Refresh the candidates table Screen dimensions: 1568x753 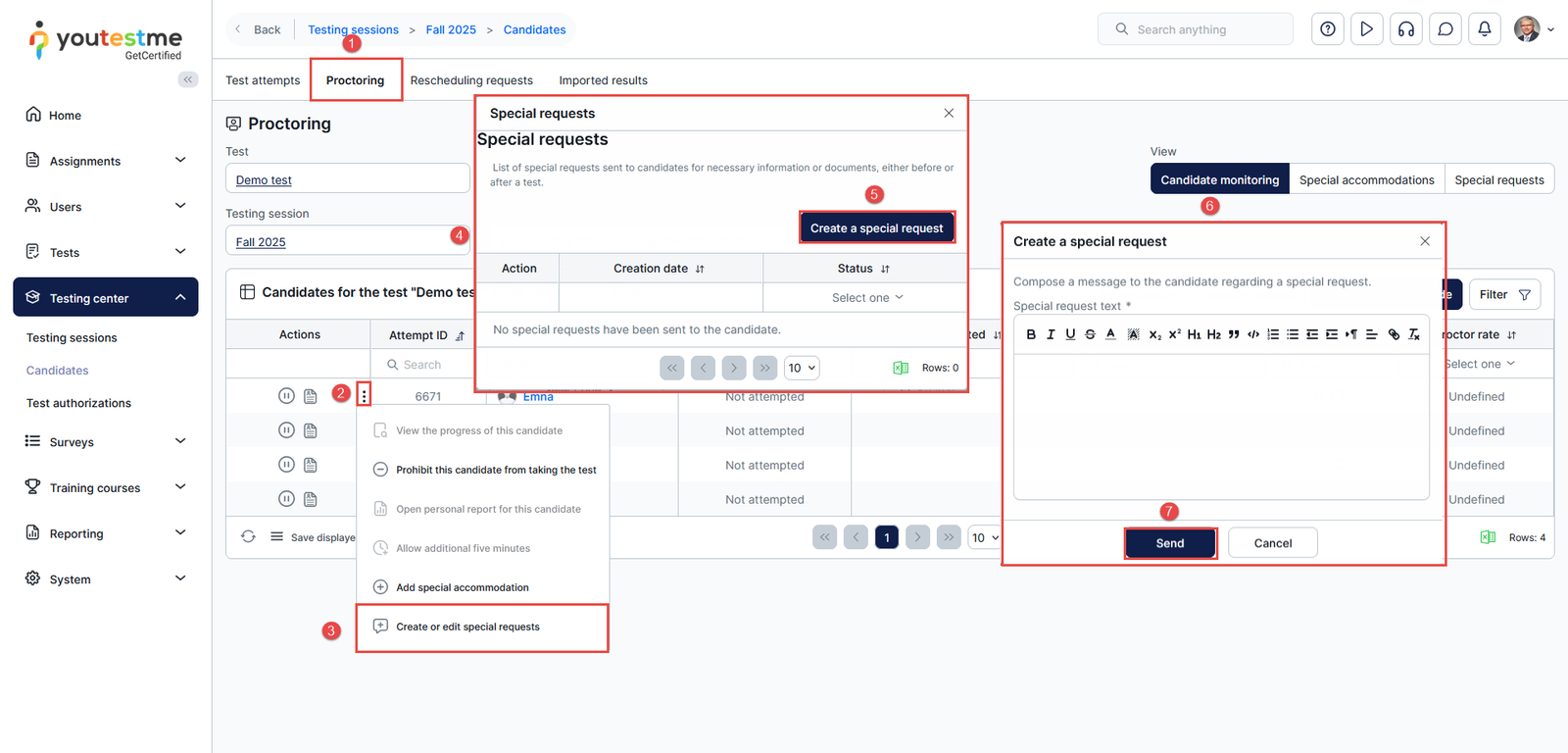coord(248,536)
